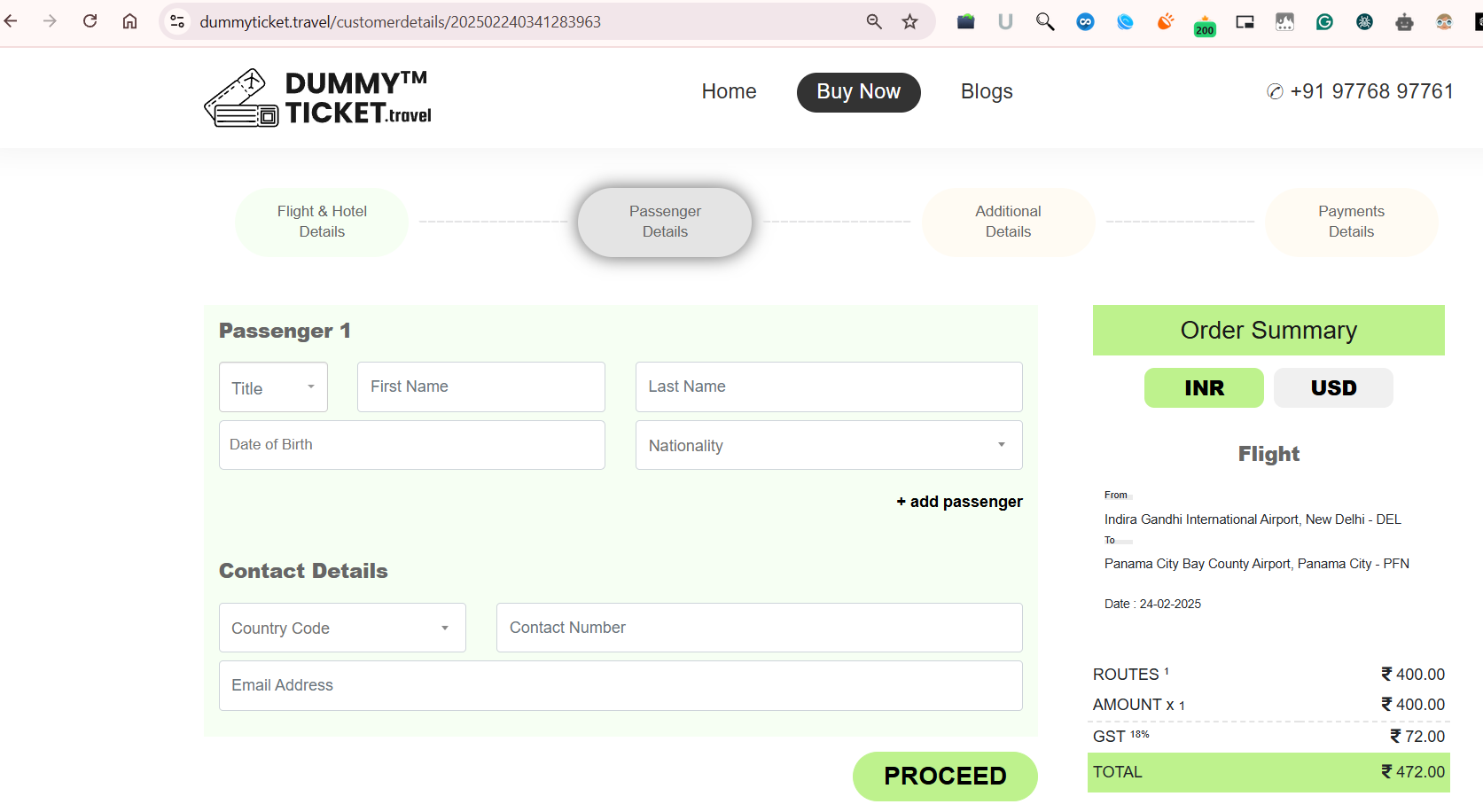The width and height of the screenshot is (1483, 812).
Task: Click the browser reload page icon
Action: (x=90, y=21)
